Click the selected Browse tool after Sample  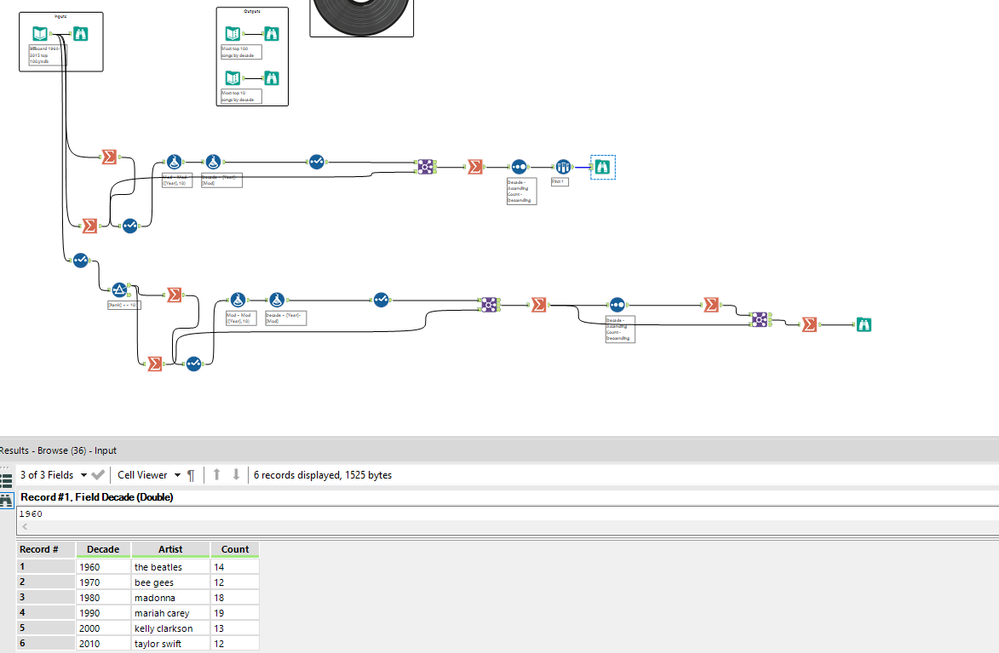[x=603, y=167]
